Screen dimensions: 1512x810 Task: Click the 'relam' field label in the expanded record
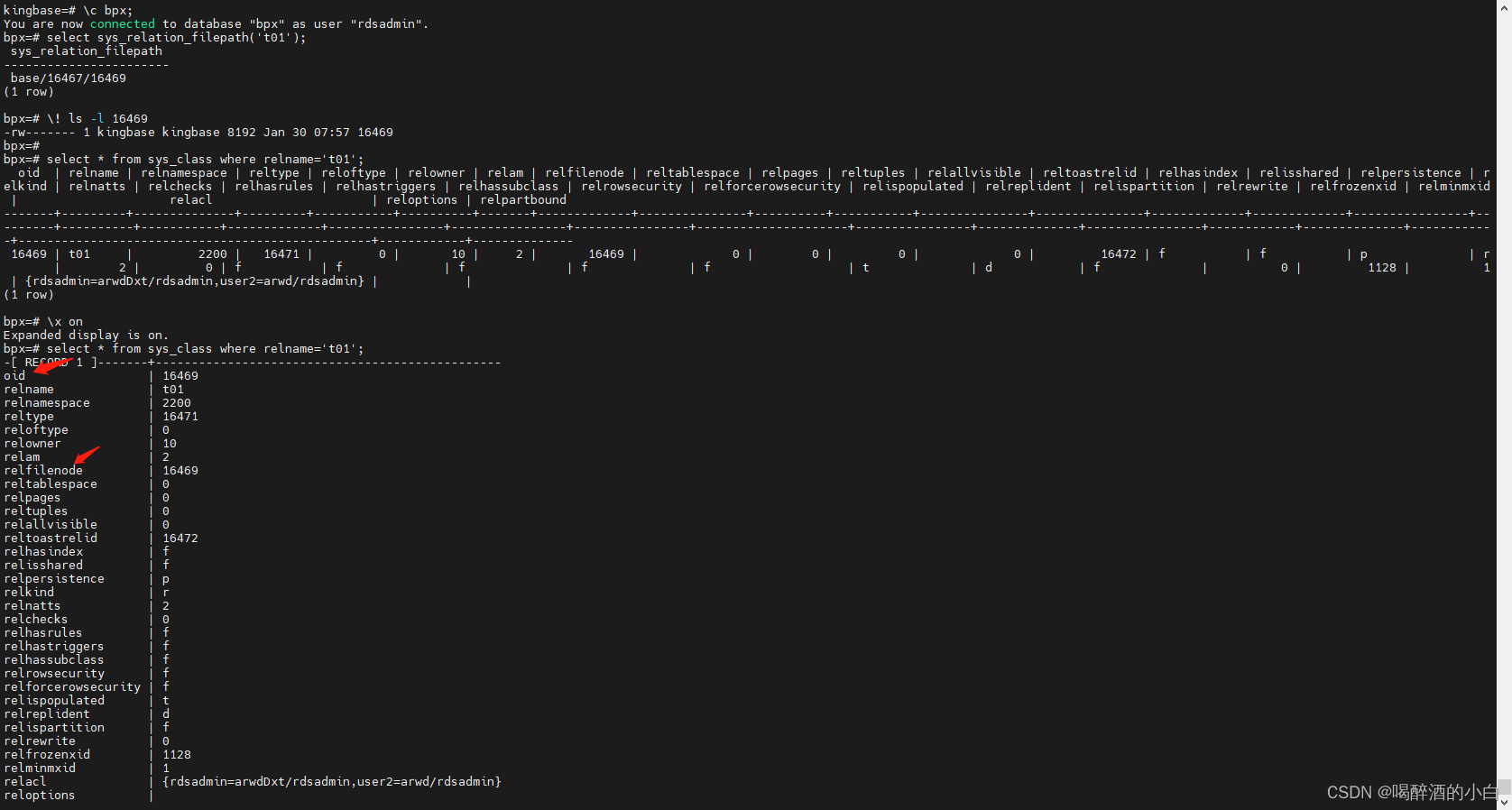point(22,457)
